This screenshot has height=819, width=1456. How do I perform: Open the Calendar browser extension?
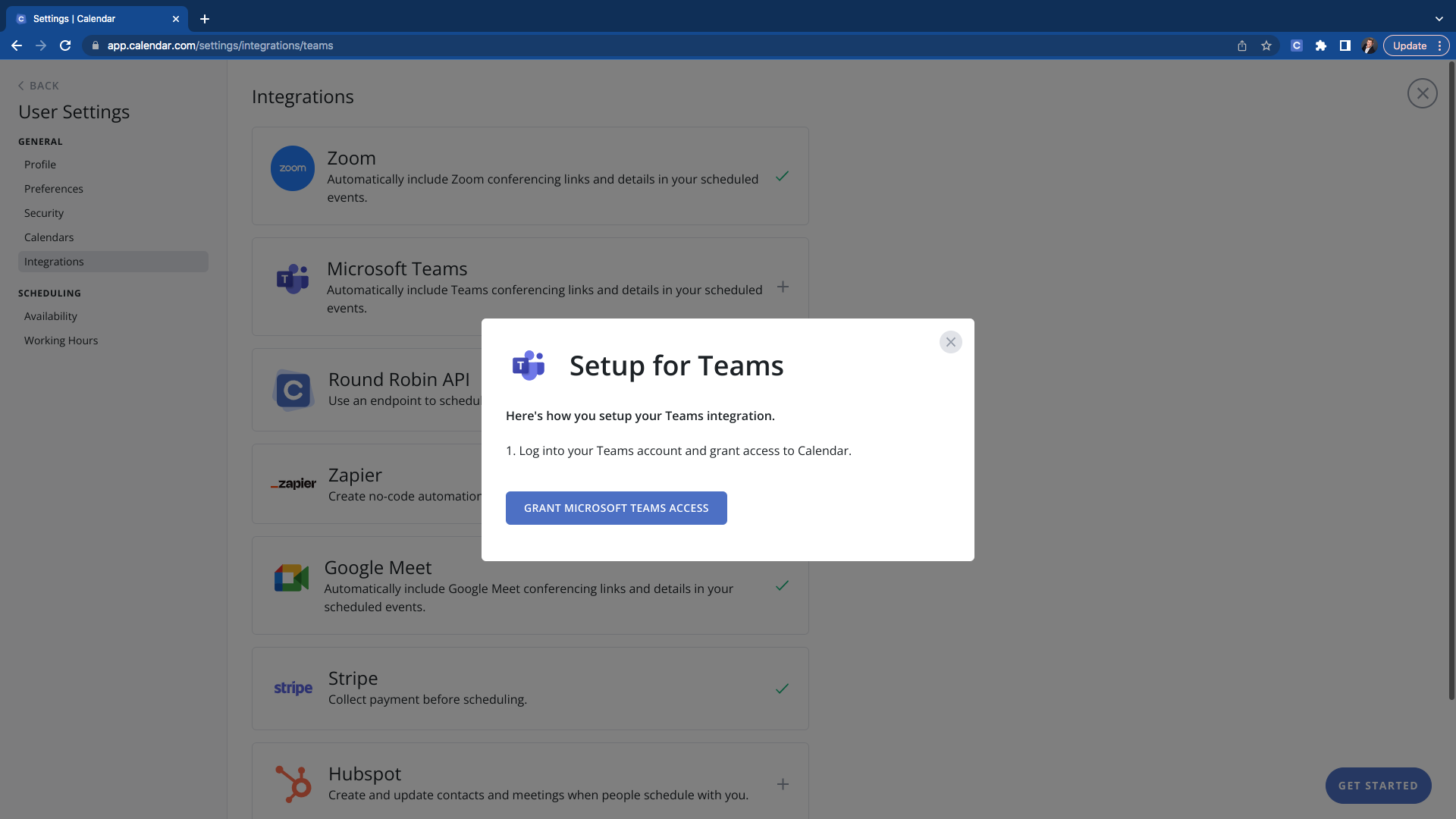(1297, 45)
